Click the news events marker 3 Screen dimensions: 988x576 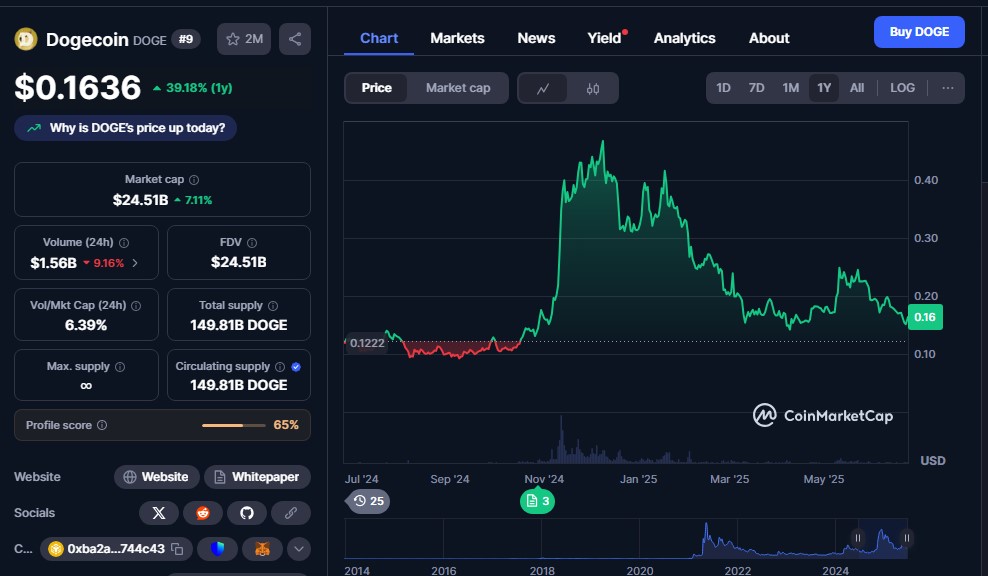pos(537,501)
